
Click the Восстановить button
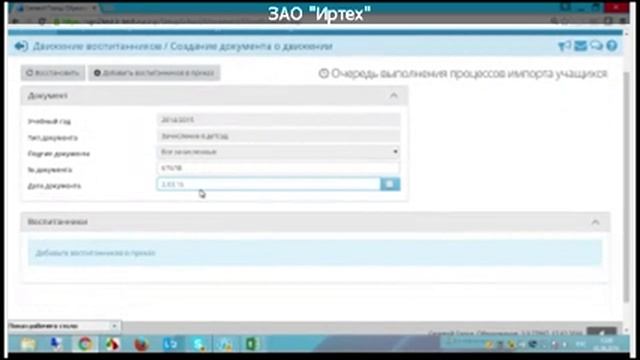coord(53,73)
